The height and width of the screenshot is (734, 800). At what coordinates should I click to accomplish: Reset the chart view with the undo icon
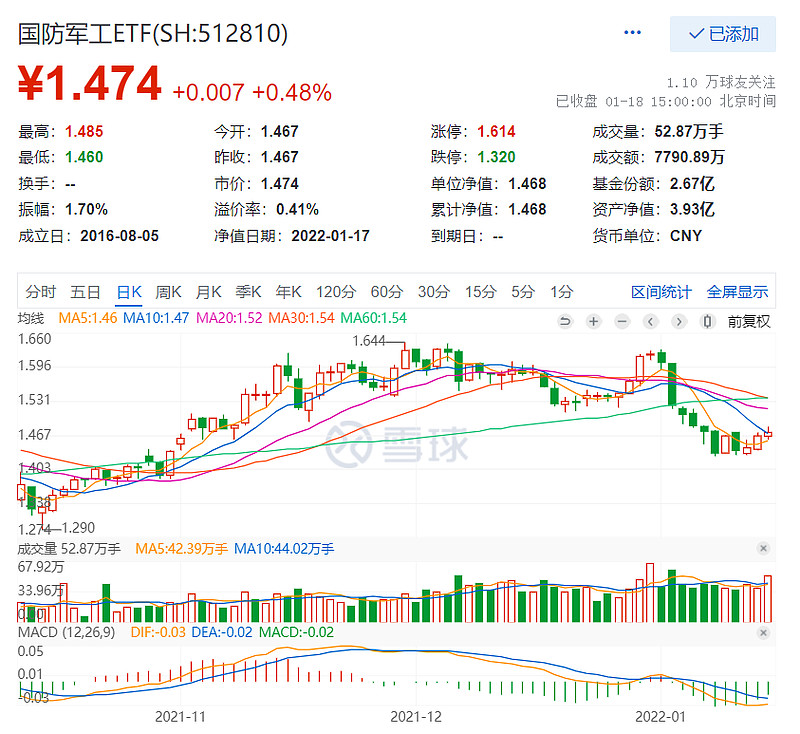pos(565,322)
